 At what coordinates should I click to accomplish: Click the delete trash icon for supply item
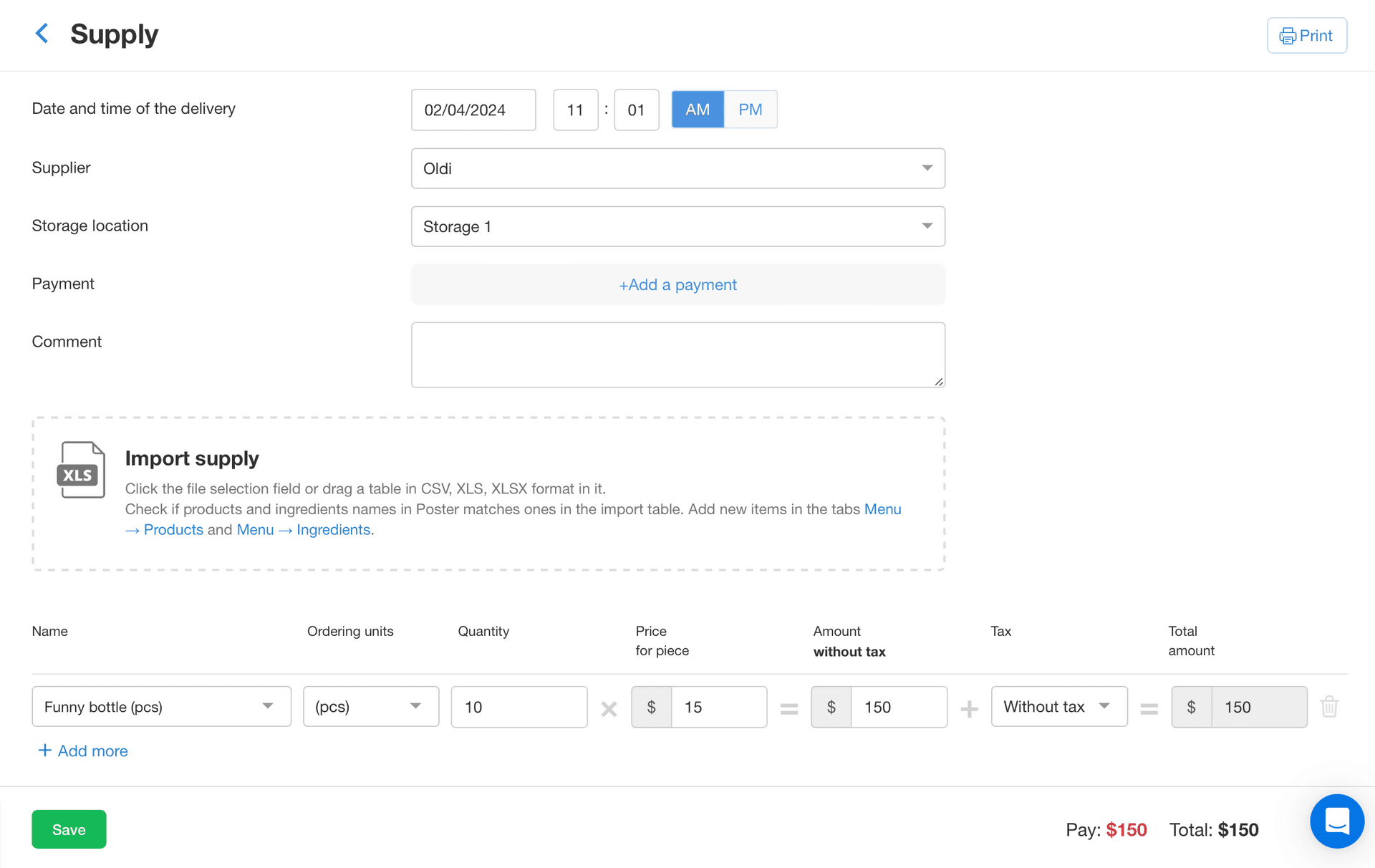(x=1330, y=707)
